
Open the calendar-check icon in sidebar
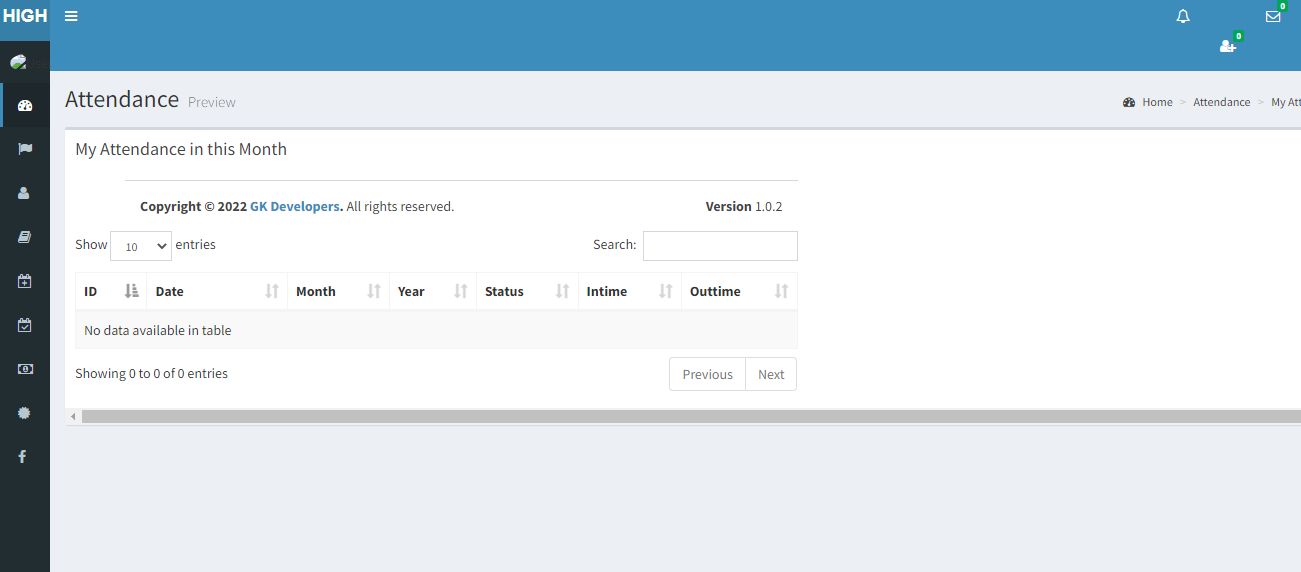pyautogui.click(x=25, y=325)
